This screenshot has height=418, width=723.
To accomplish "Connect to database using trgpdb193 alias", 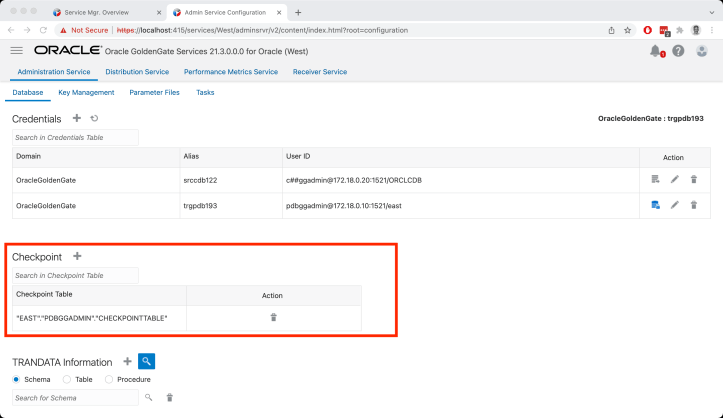I will click(x=655, y=204).
